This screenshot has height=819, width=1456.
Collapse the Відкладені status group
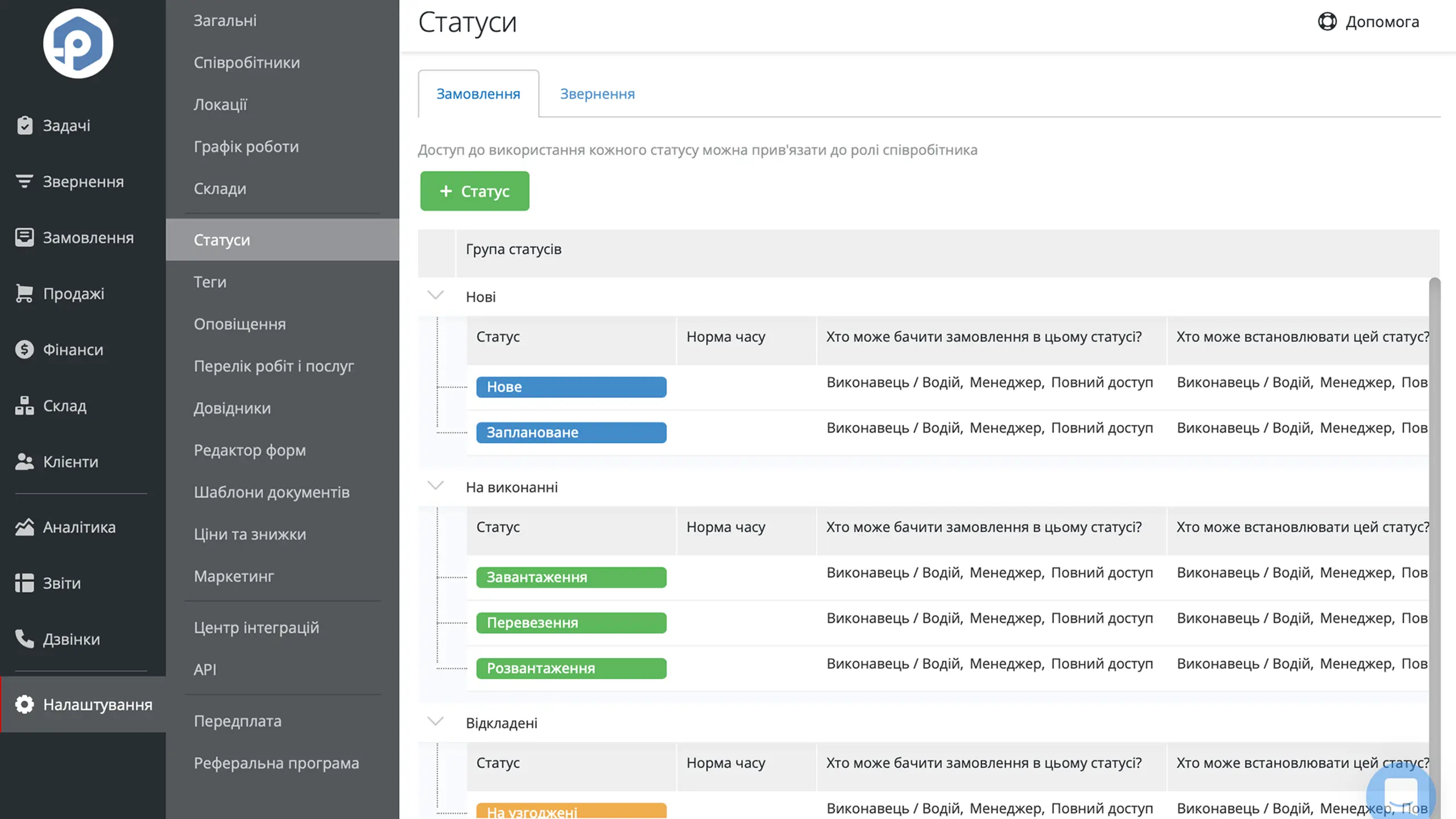[x=435, y=722]
